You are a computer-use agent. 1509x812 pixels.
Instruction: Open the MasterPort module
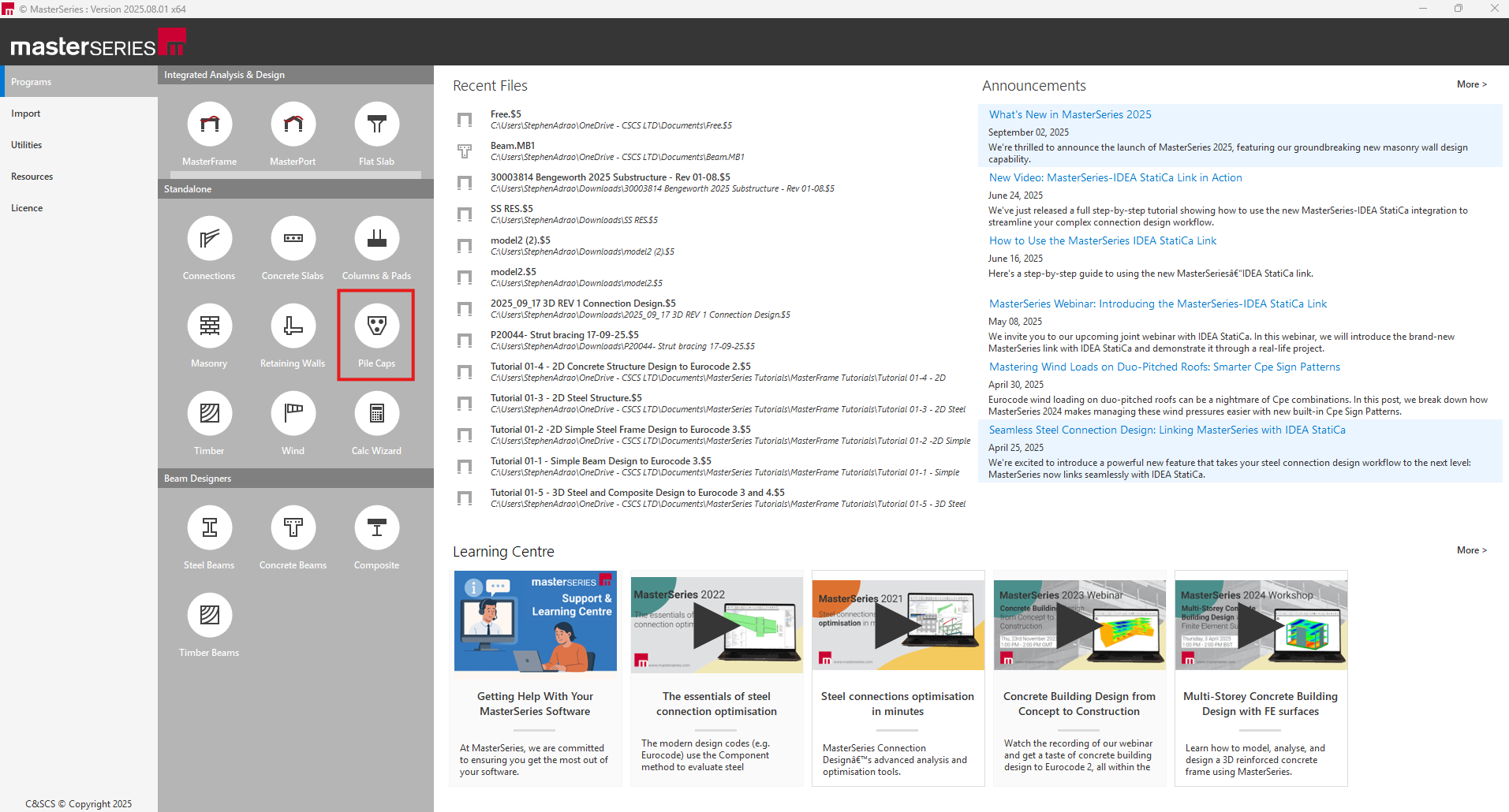[x=293, y=125]
